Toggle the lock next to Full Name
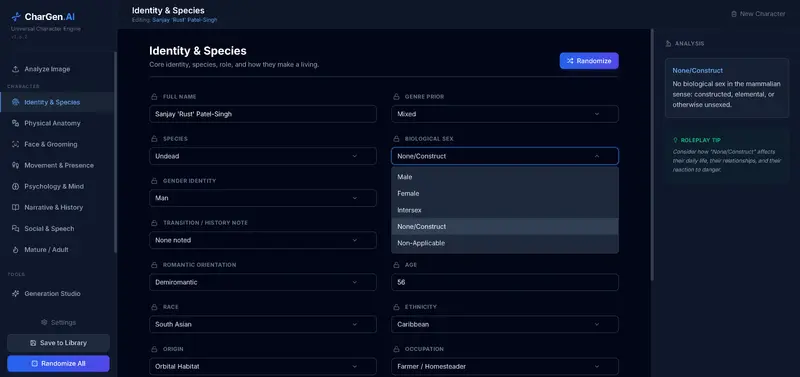 click(154, 96)
